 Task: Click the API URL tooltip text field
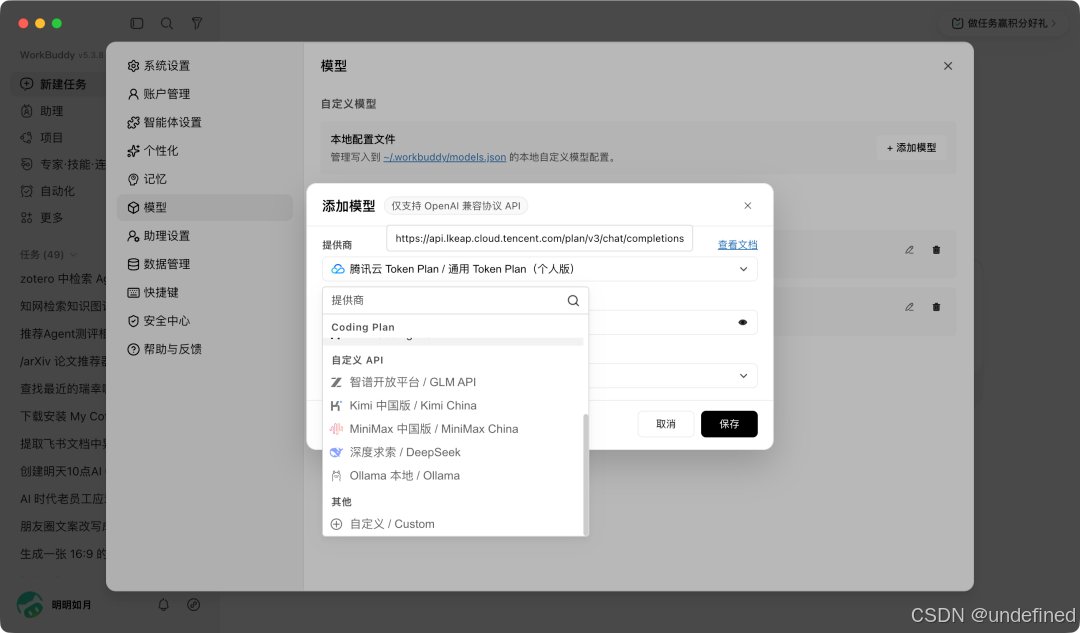[539, 238]
